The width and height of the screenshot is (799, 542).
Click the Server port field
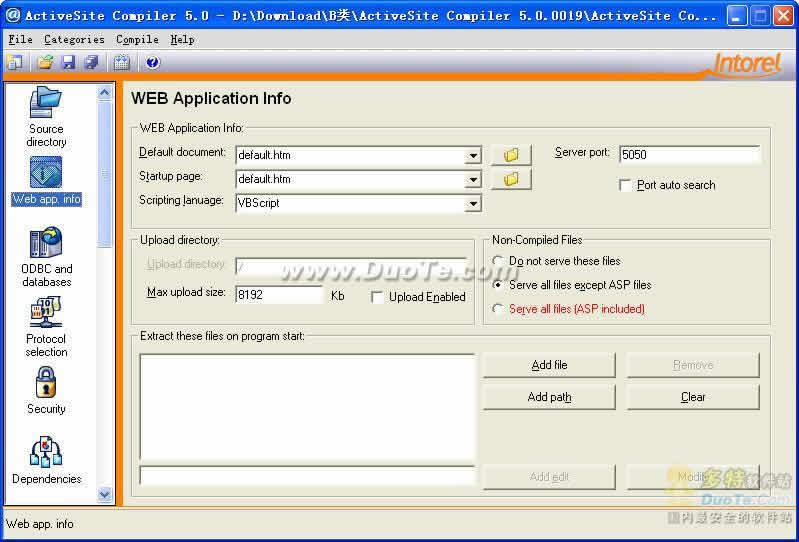click(x=690, y=155)
